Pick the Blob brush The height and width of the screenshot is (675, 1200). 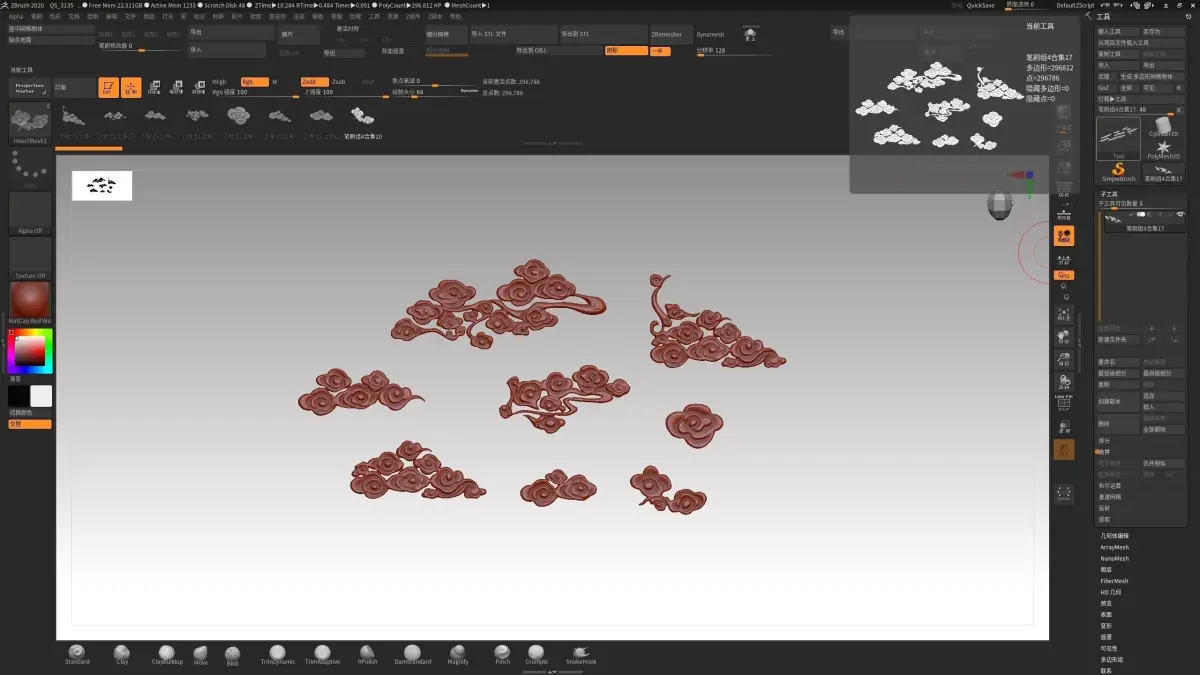pos(232,655)
